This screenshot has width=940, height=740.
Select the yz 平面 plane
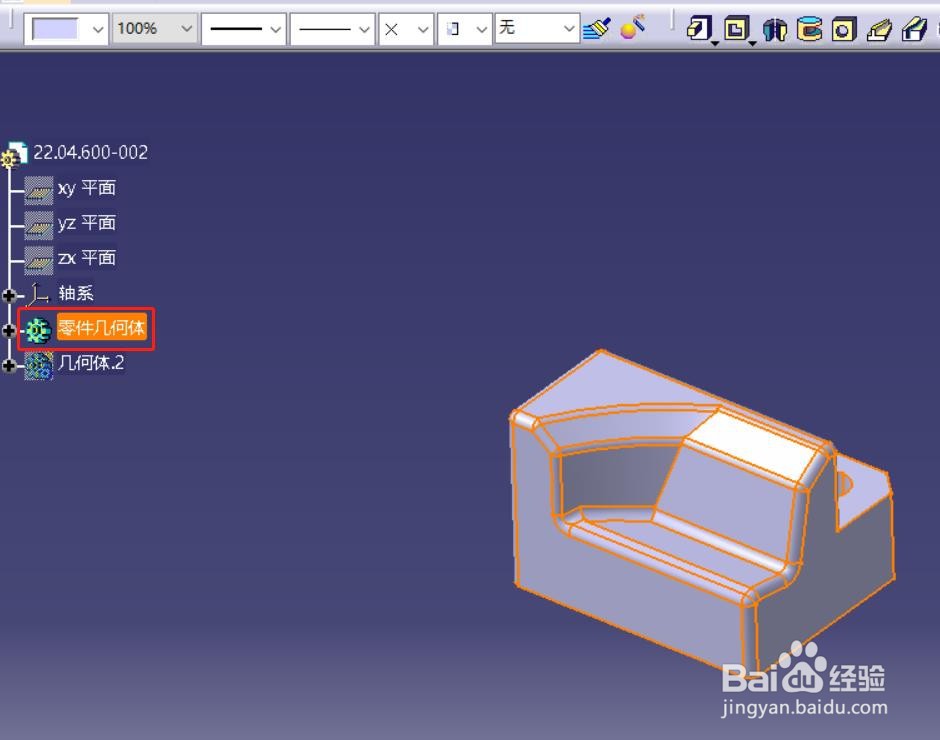(86, 223)
